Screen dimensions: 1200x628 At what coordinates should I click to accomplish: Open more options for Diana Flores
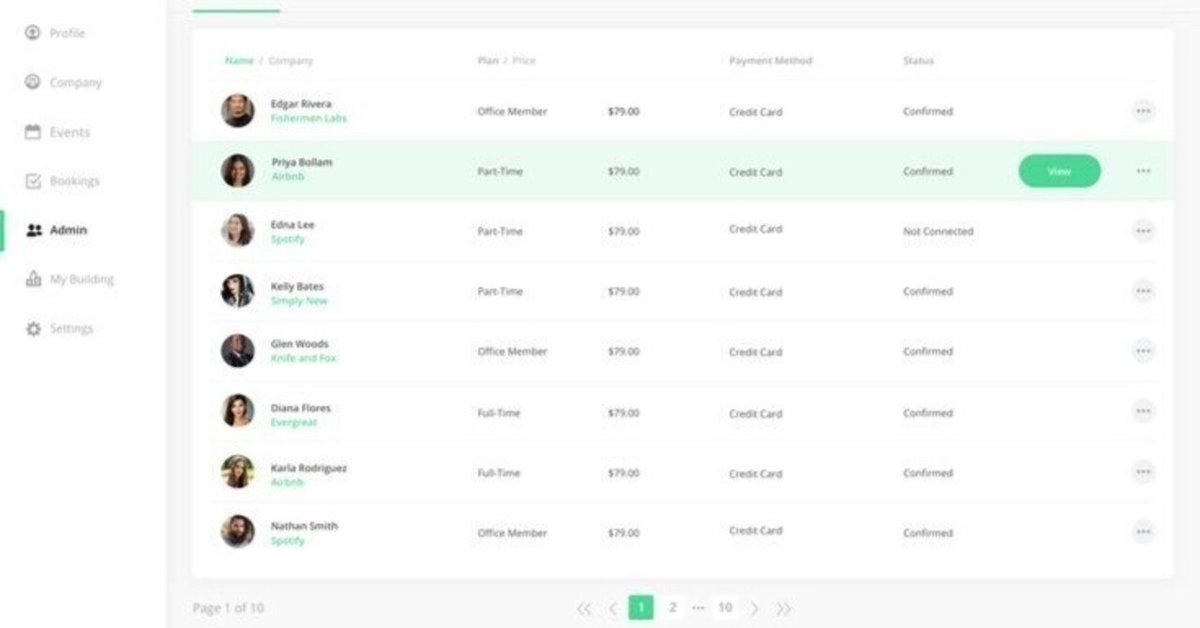pos(1143,411)
